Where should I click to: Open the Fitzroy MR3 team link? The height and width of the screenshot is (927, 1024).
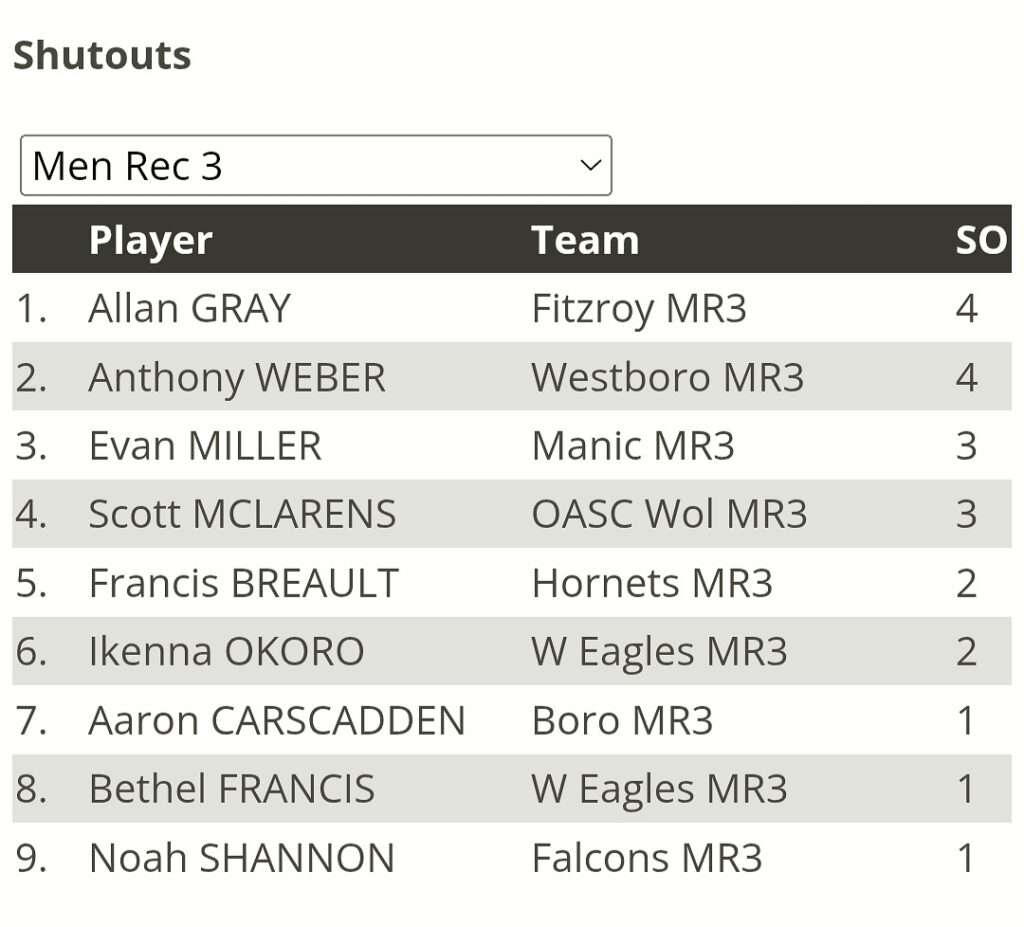[639, 309]
